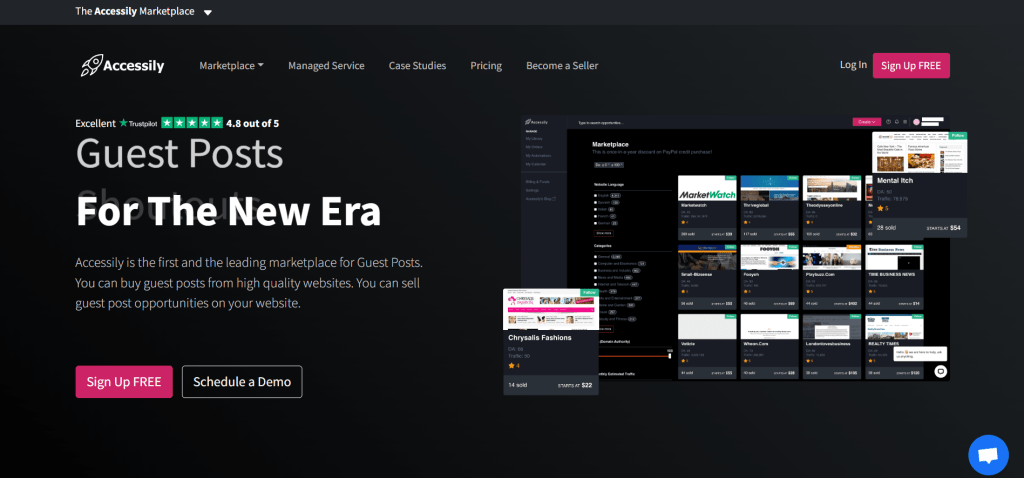The image size is (1024, 478).
Task: Click the Follow badge on the Chrysalis Fashions card
Action: coord(590,293)
